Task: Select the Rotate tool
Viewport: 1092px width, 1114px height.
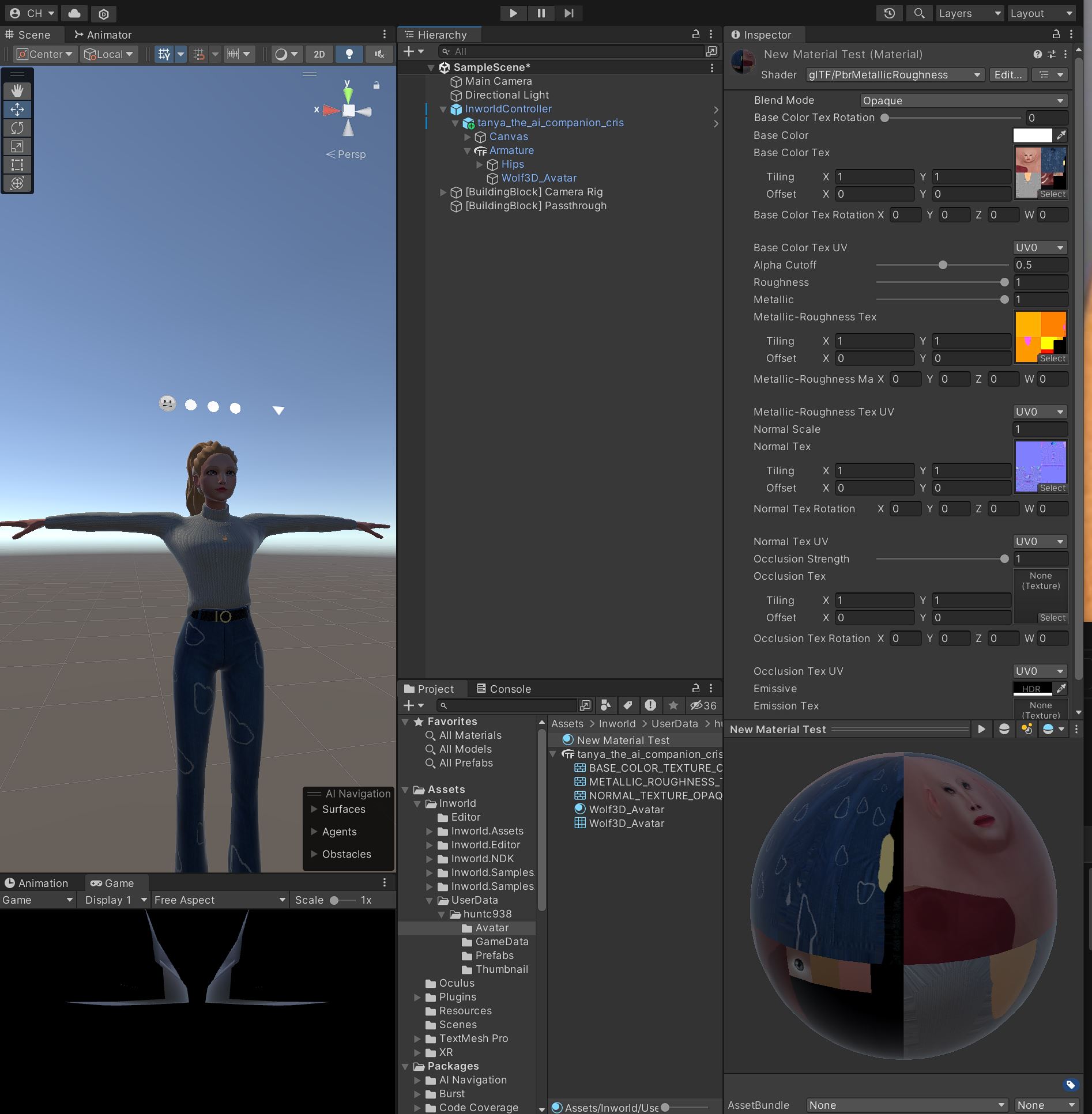Action: 17,127
